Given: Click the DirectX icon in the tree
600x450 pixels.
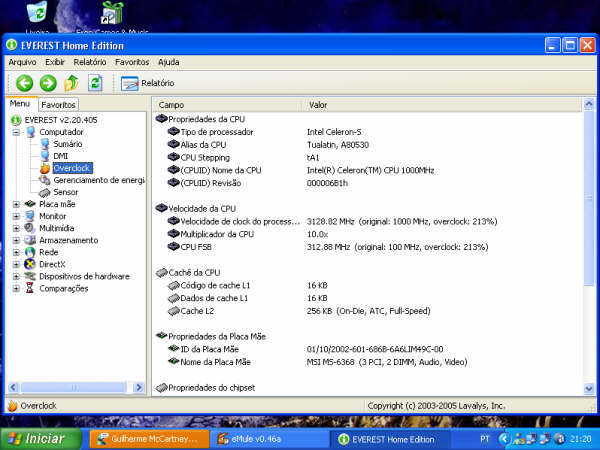Looking at the screenshot, I should tap(30, 264).
